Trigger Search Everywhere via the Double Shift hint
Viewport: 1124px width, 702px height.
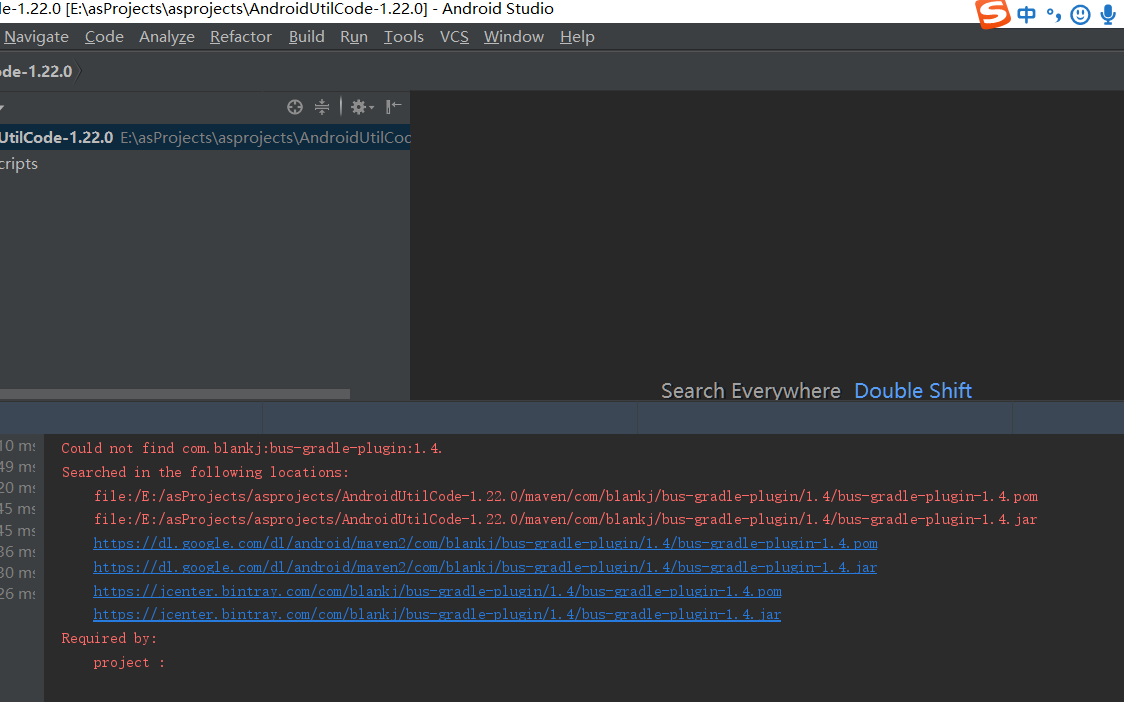tap(912, 390)
